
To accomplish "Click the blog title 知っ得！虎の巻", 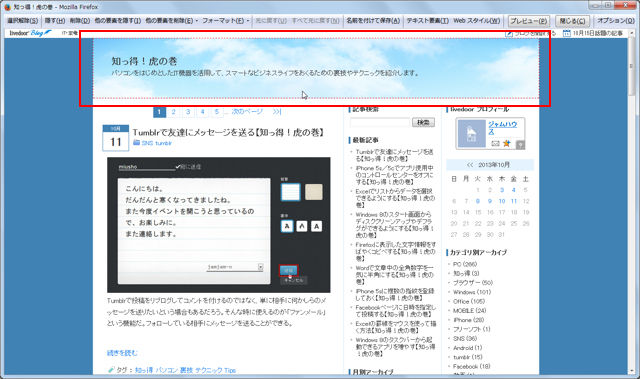I will click(144, 61).
